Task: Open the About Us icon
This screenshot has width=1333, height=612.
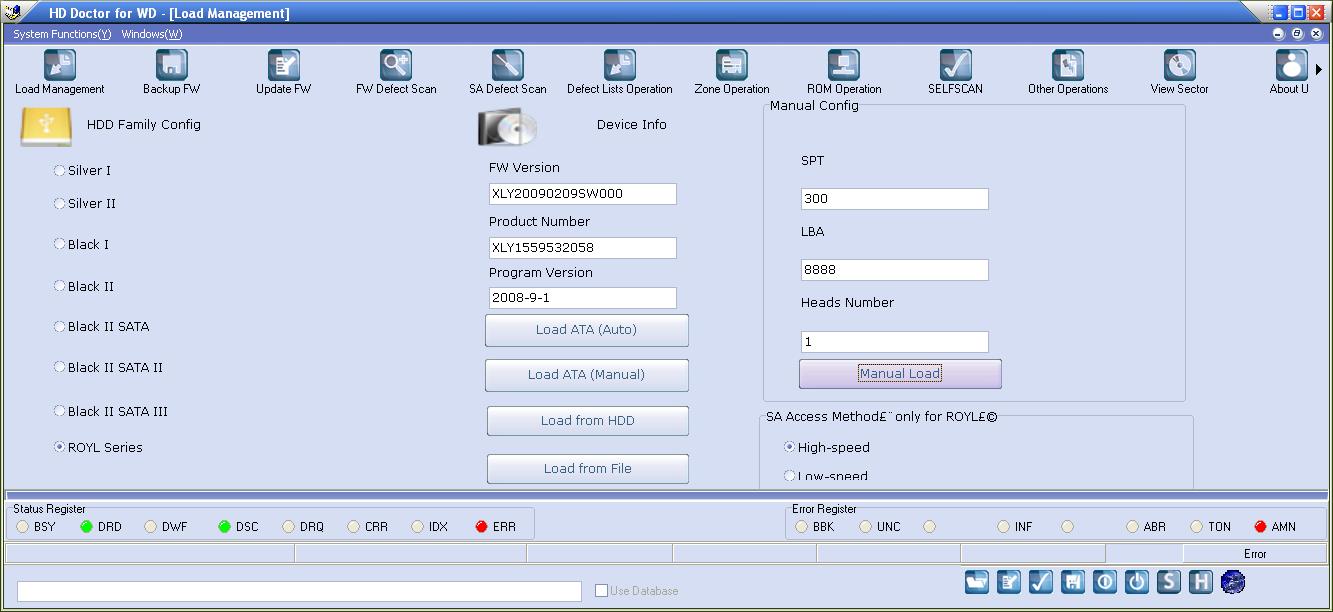Action: tap(1291, 66)
